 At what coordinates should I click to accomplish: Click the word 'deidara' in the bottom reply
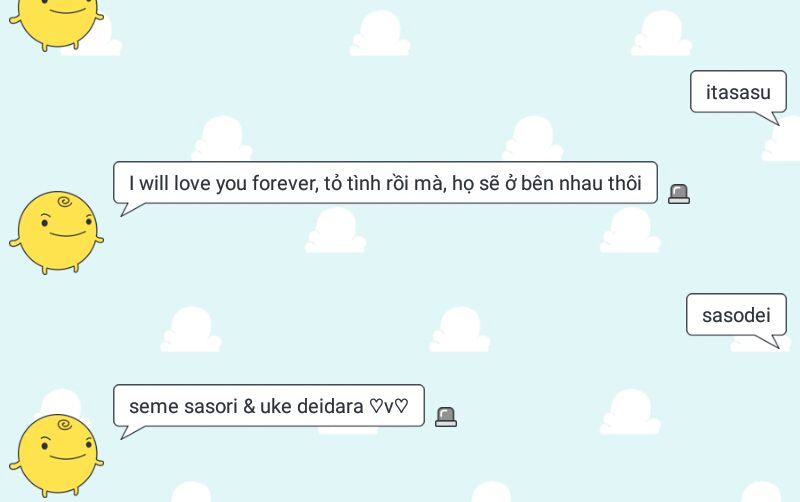coord(330,406)
